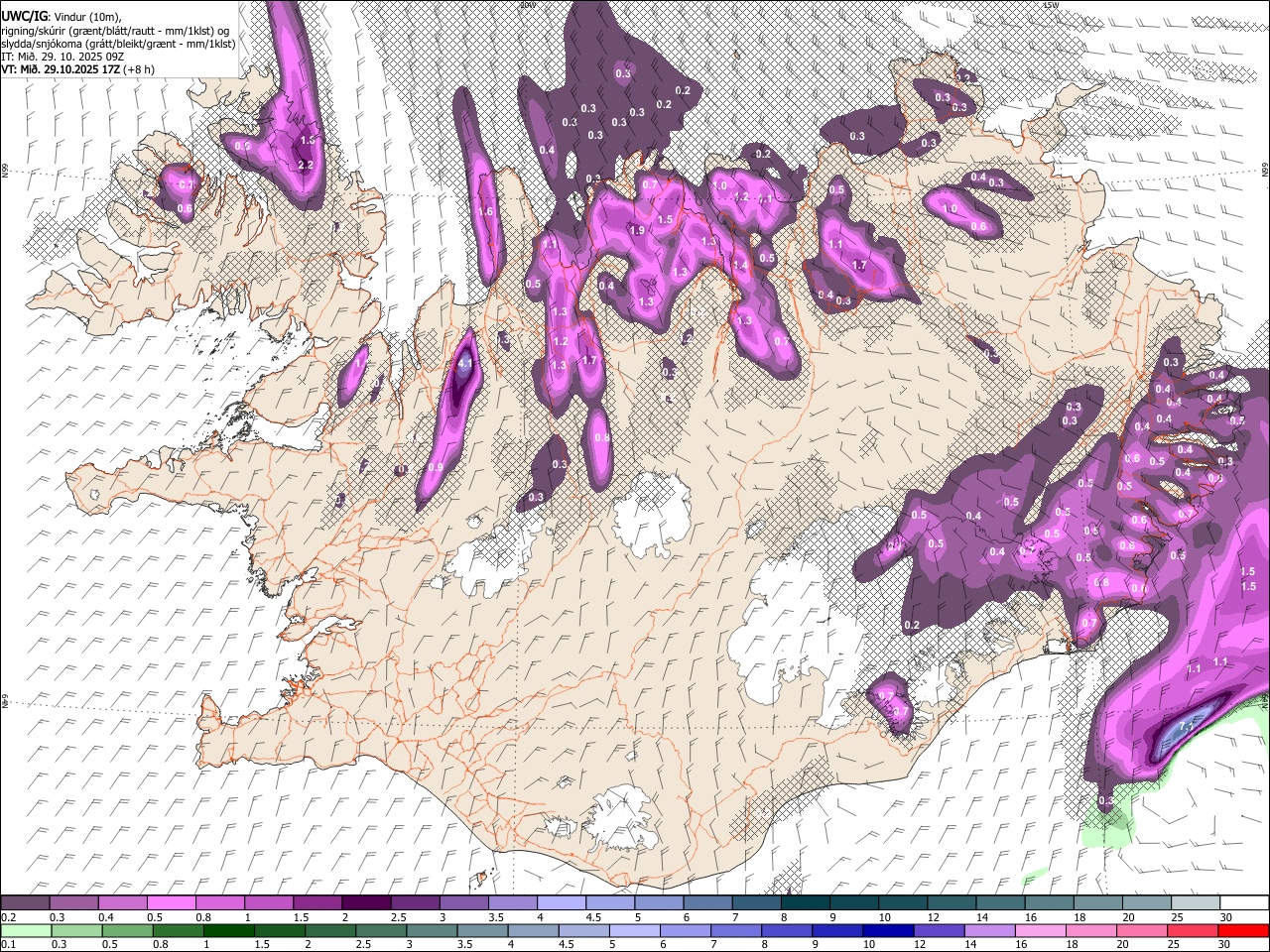This screenshot has width=1270, height=952.
Task: Click the 'IT: Mið. 29. 10. 2025 09Z' timestamp
Action: point(63,57)
